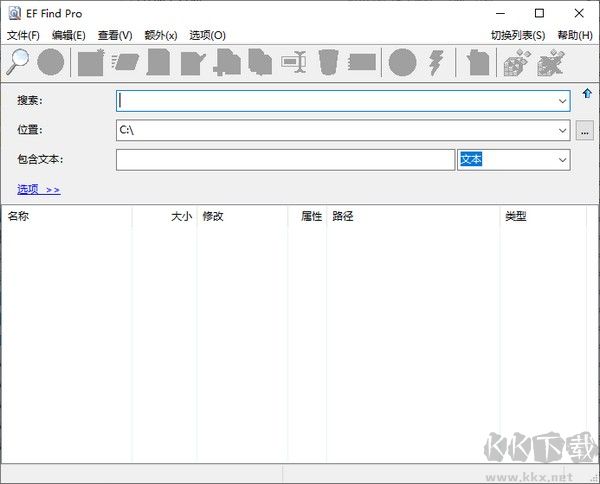
Task: Click the slanted sheet with speed lines icon
Action: (x=125, y=62)
